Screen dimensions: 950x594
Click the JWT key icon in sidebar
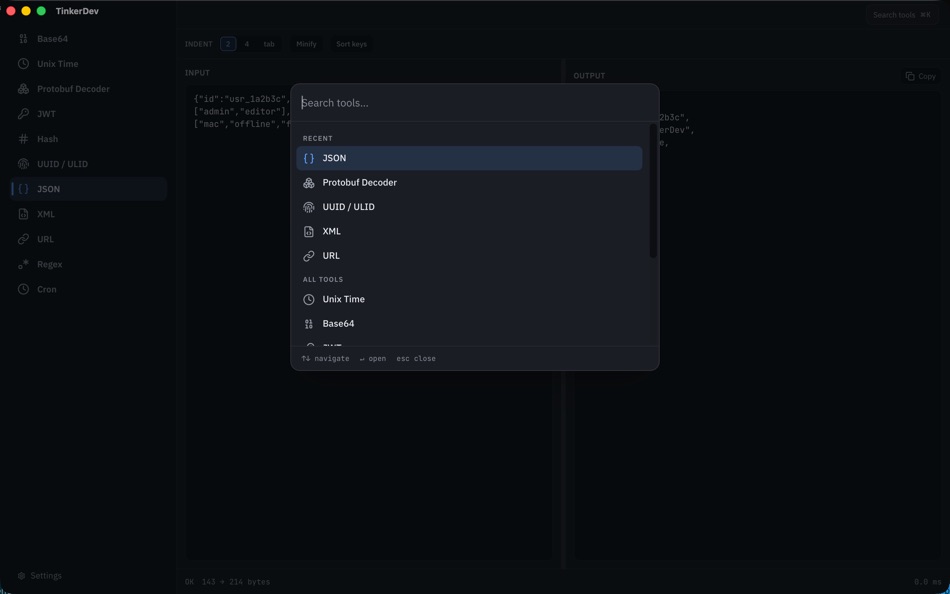[x=23, y=114]
